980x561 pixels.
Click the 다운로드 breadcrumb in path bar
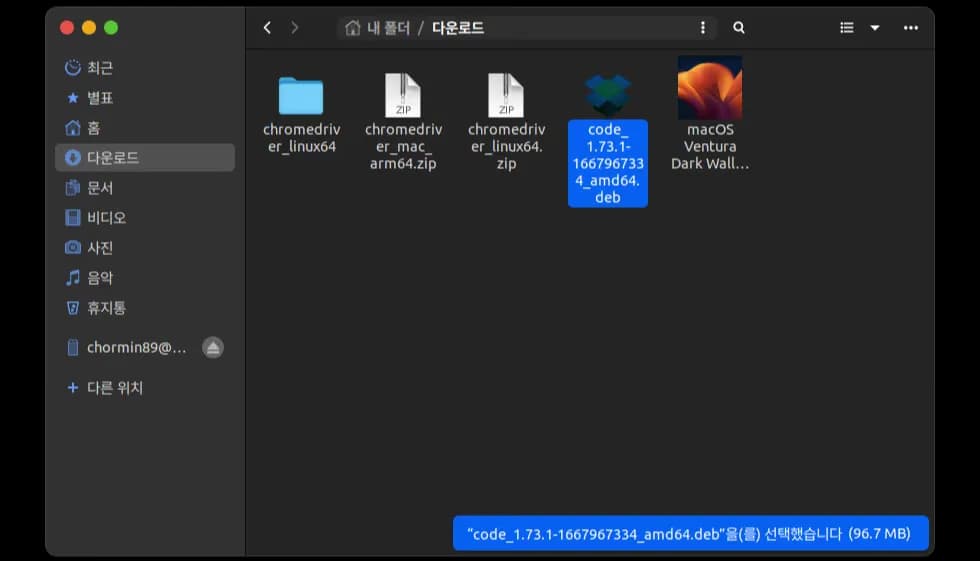point(457,28)
